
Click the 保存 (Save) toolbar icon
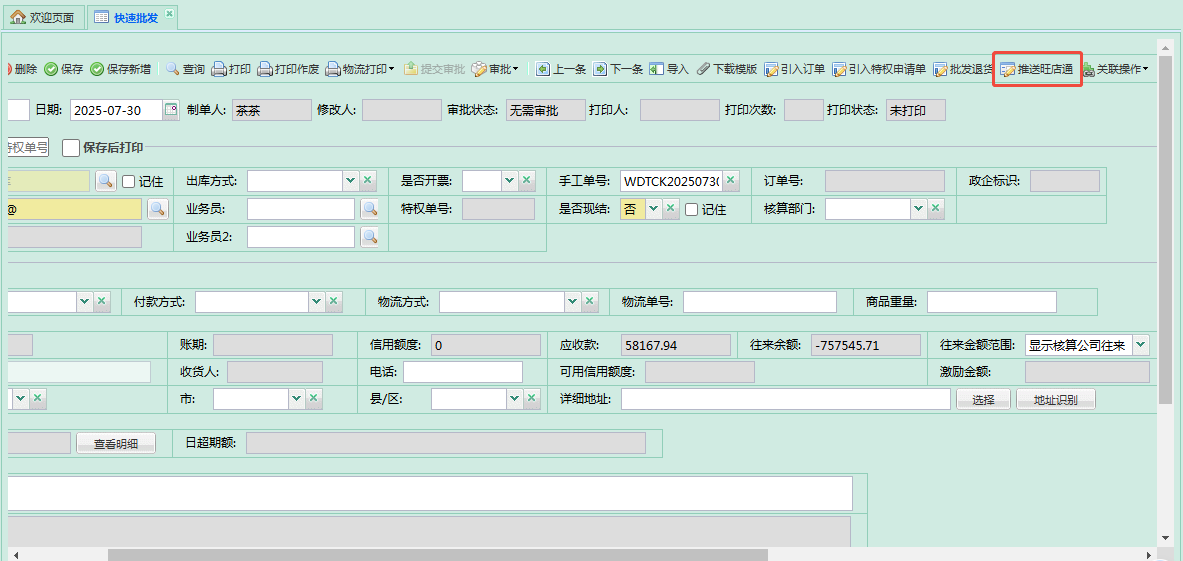click(x=51, y=69)
